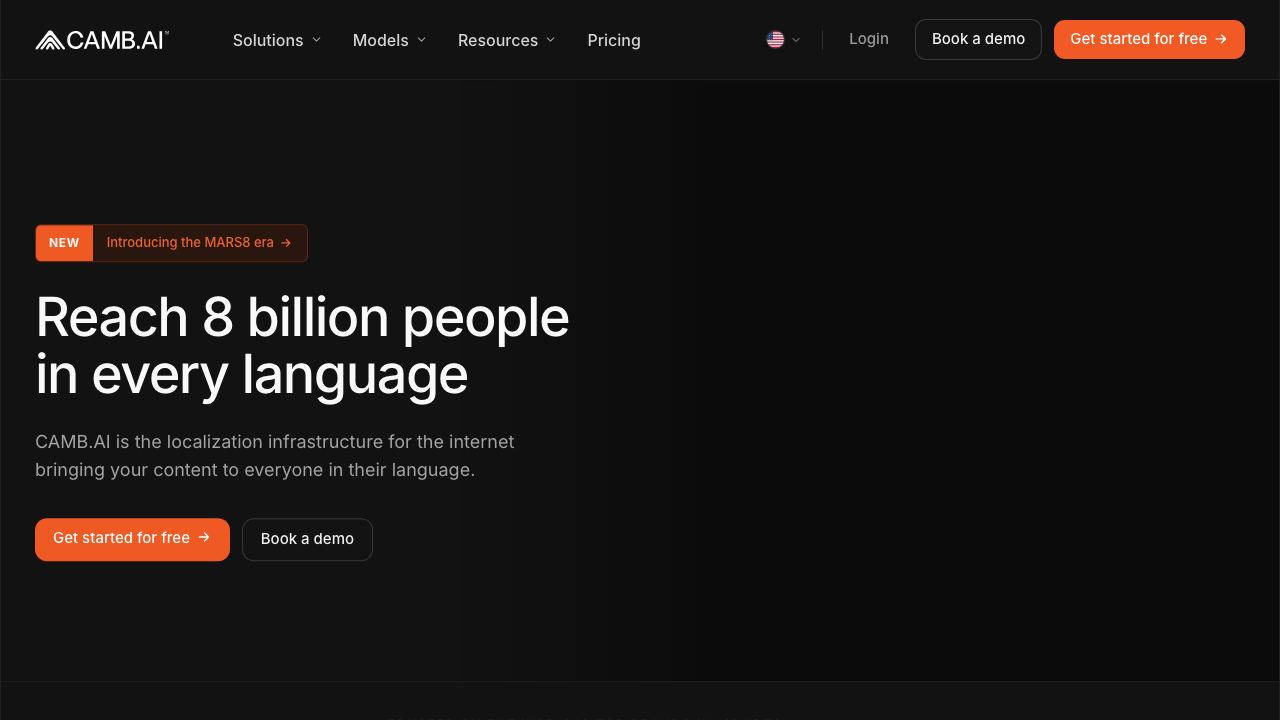
Task: Click the NEW badge on the banner
Action: [64, 243]
